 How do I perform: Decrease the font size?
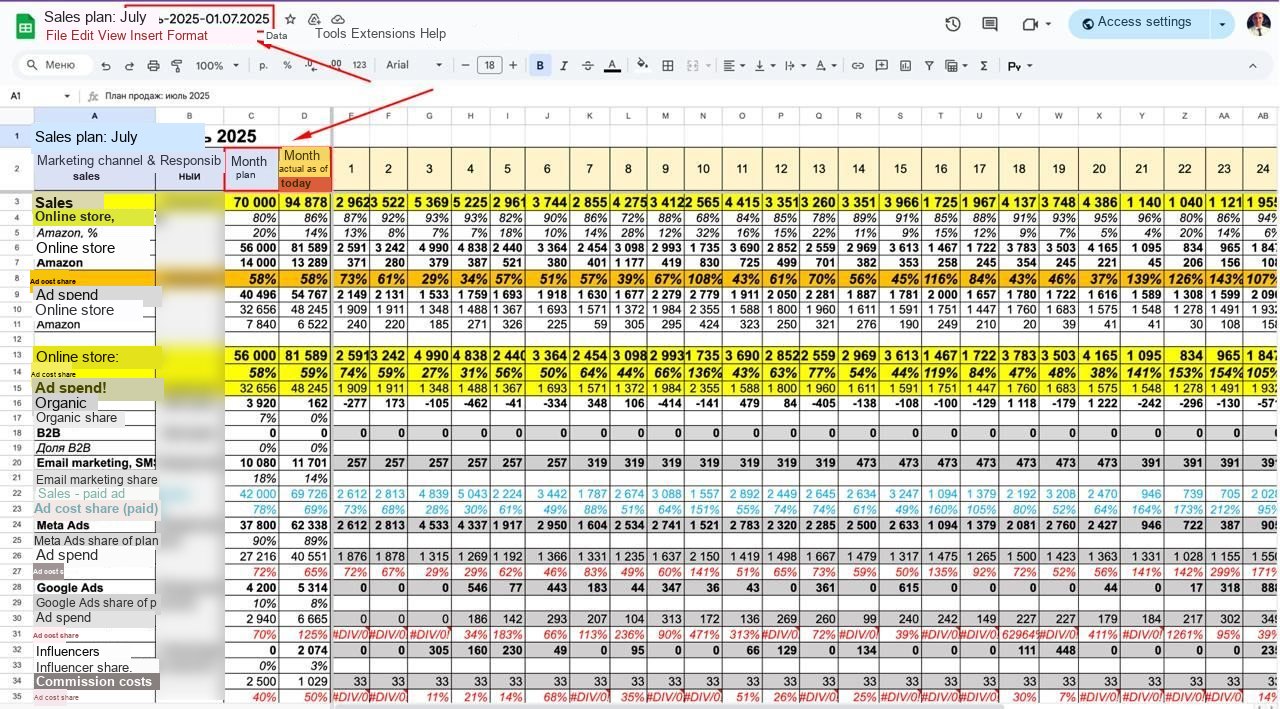[x=466, y=66]
